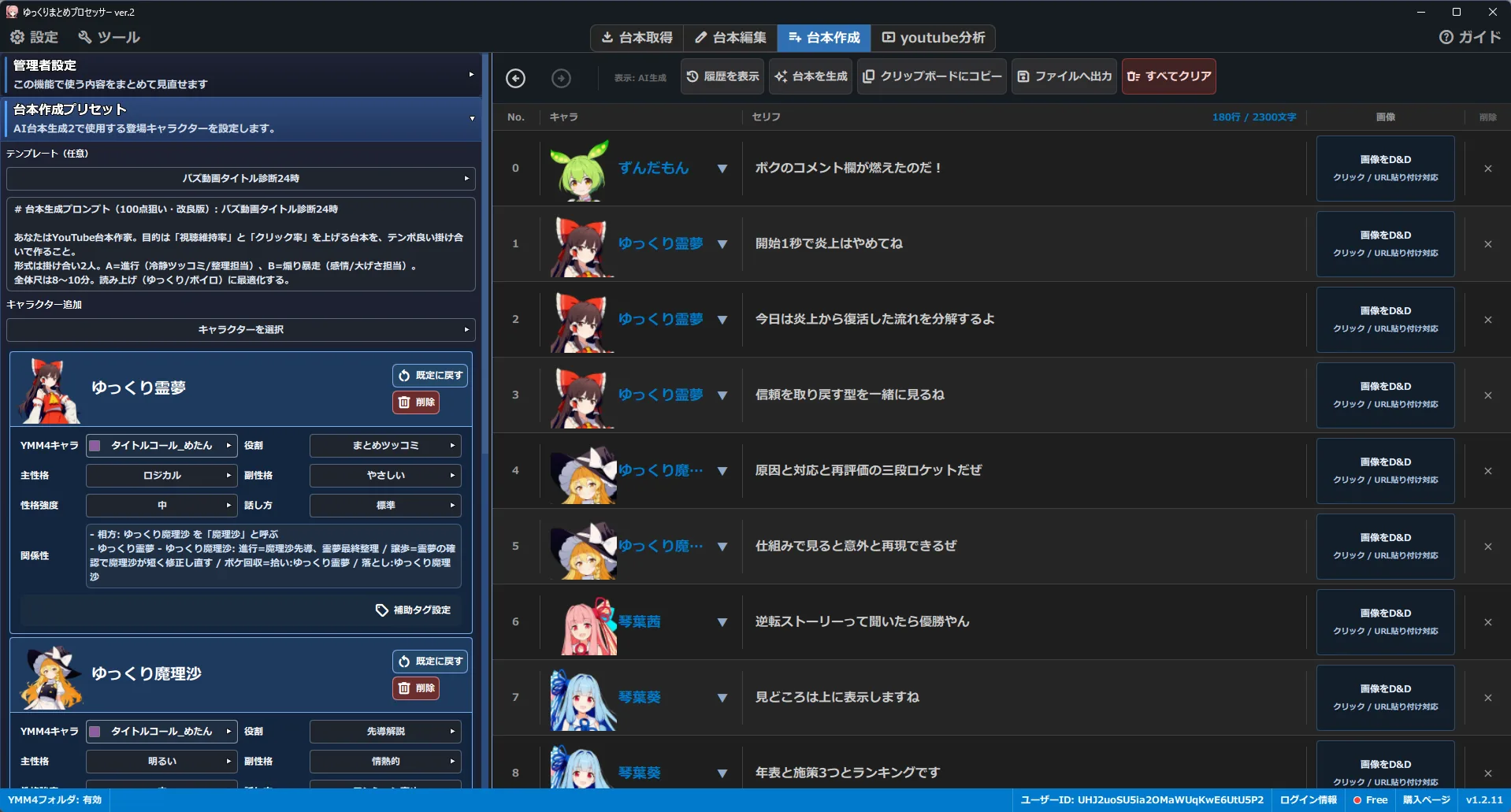The width and height of the screenshot is (1511, 812).
Task: Click image drop zone for row 0
Action: tap(1385, 169)
